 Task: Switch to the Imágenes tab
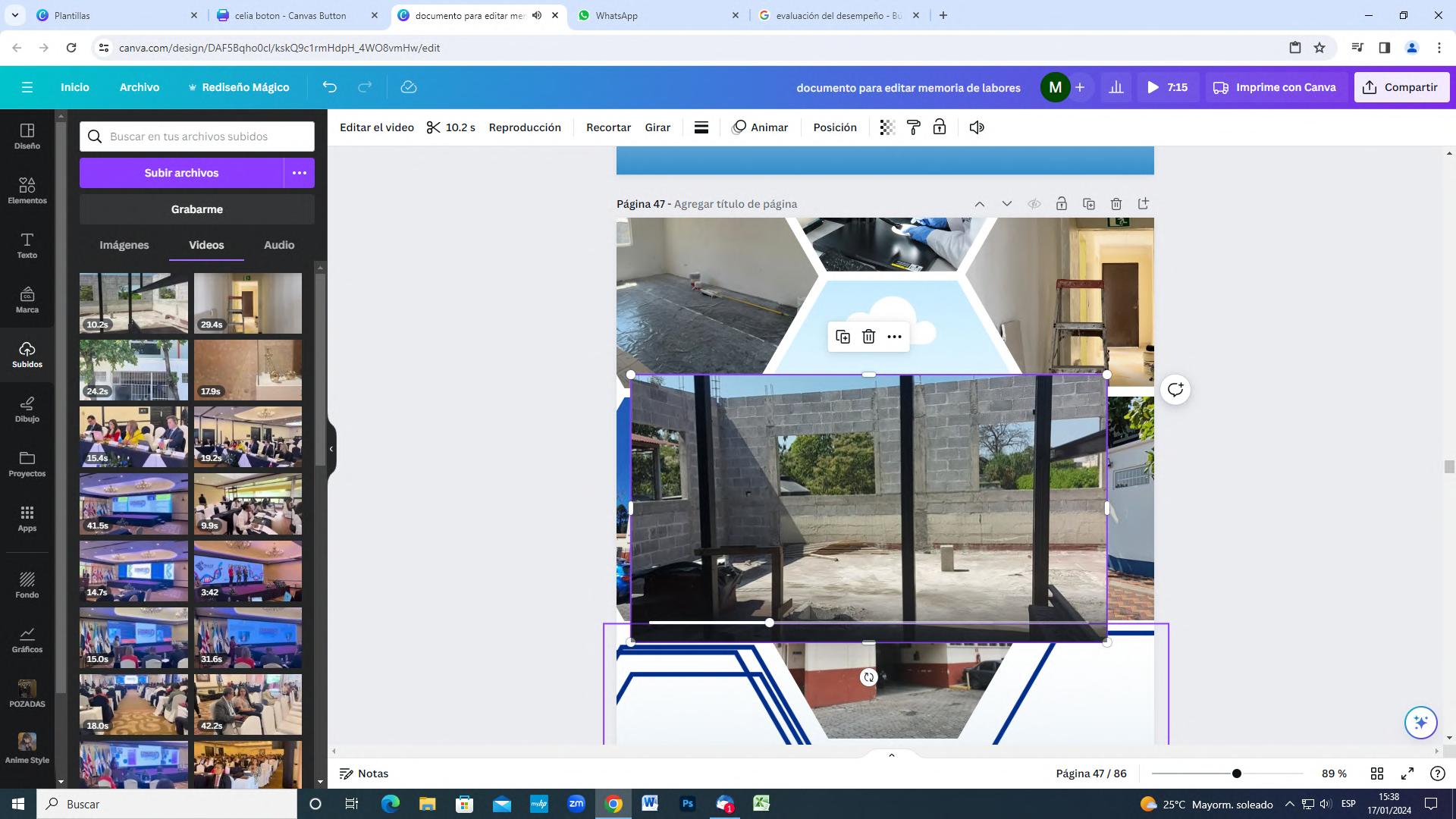124,245
